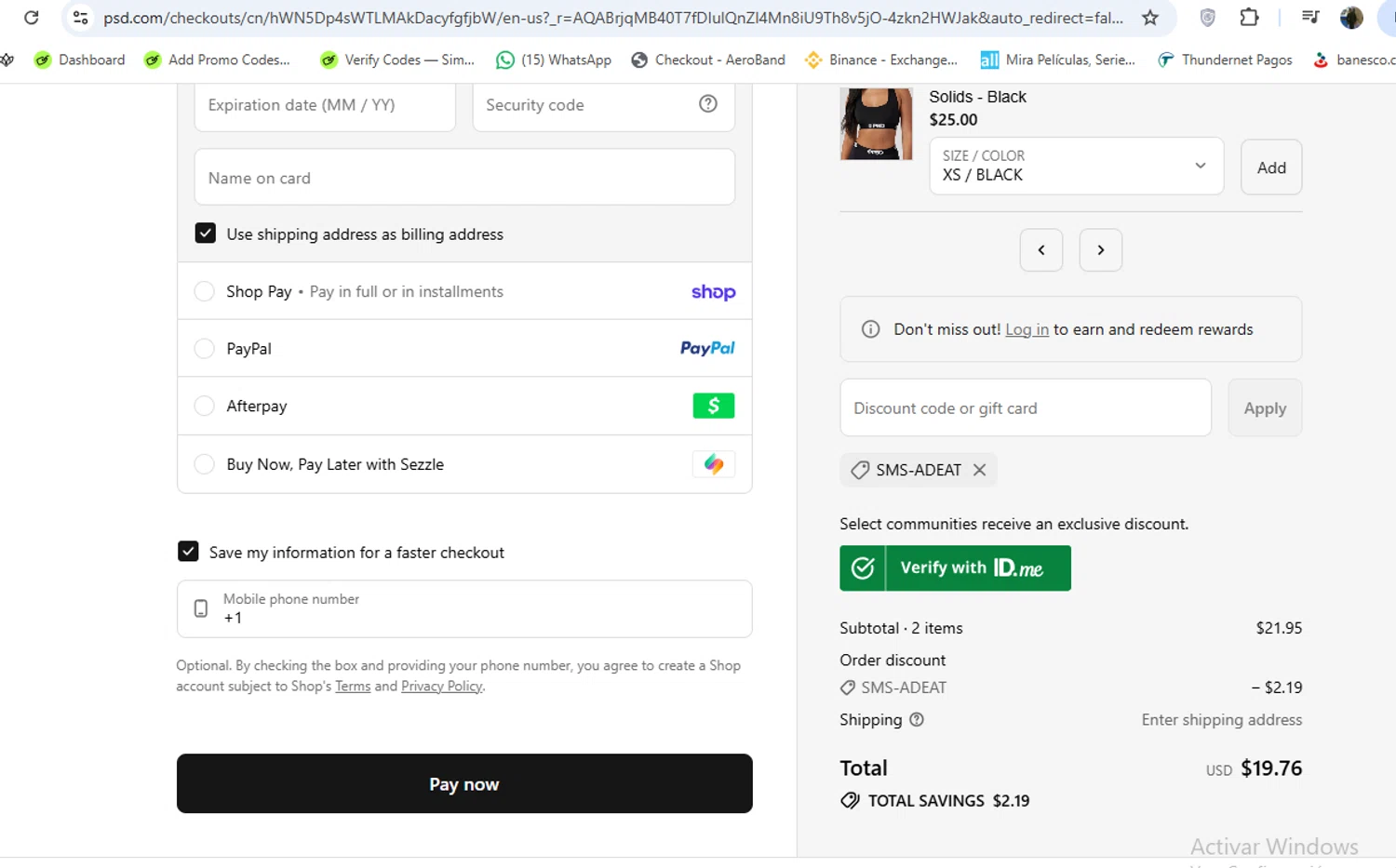Open the Add Promo Codes bookmark
The image size is (1396, 868).
pos(217,60)
